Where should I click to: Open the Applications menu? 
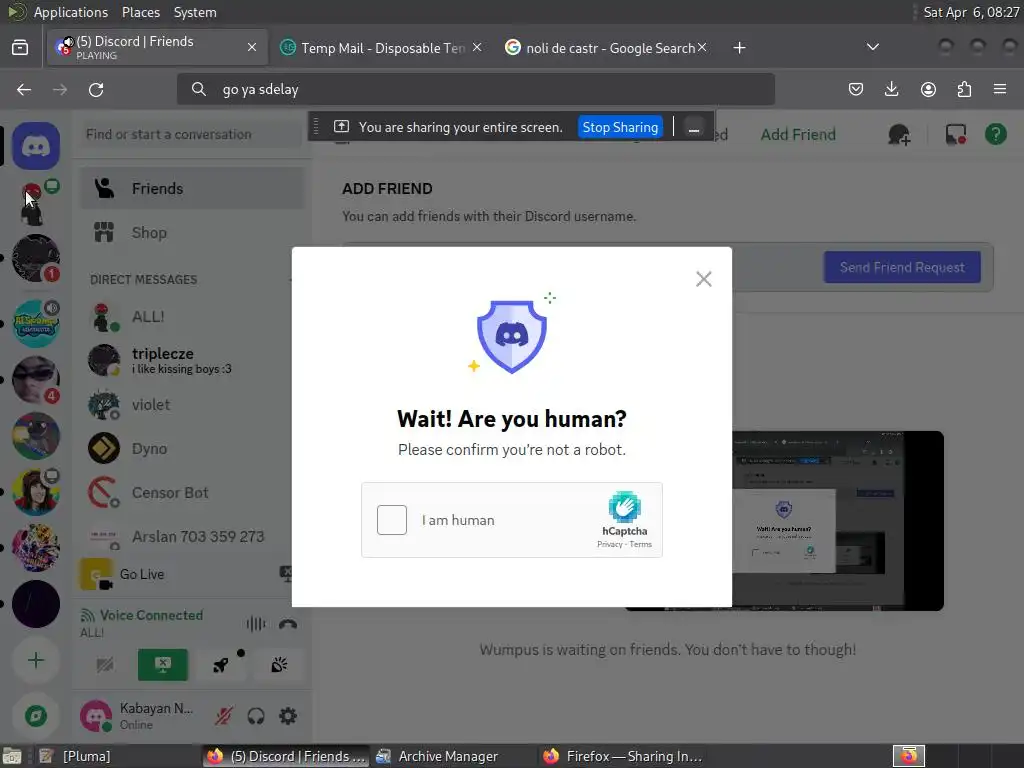tap(71, 12)
